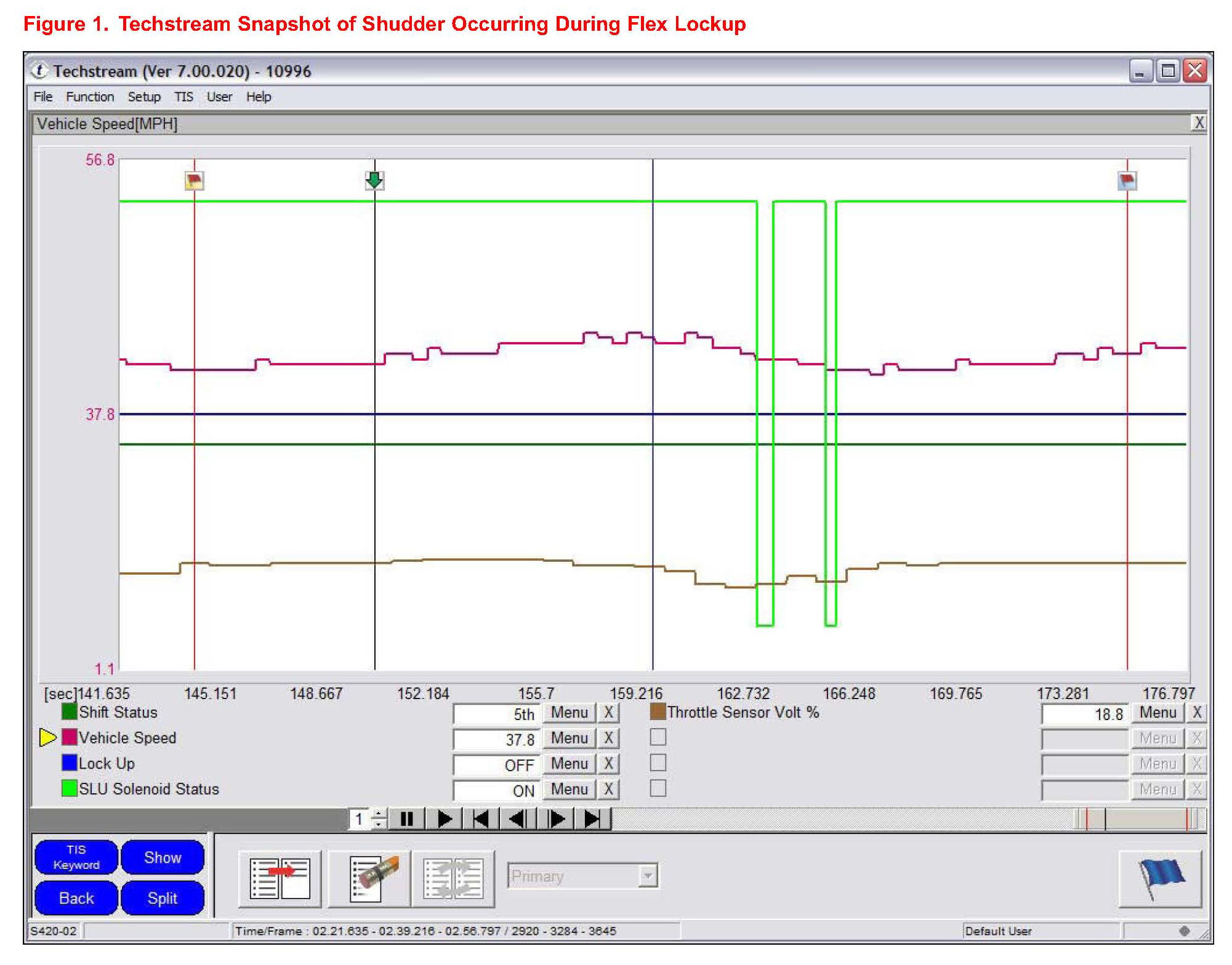Click the red-arrow data list icon
The image size is (1232, 965).
(x=280, y=878)
